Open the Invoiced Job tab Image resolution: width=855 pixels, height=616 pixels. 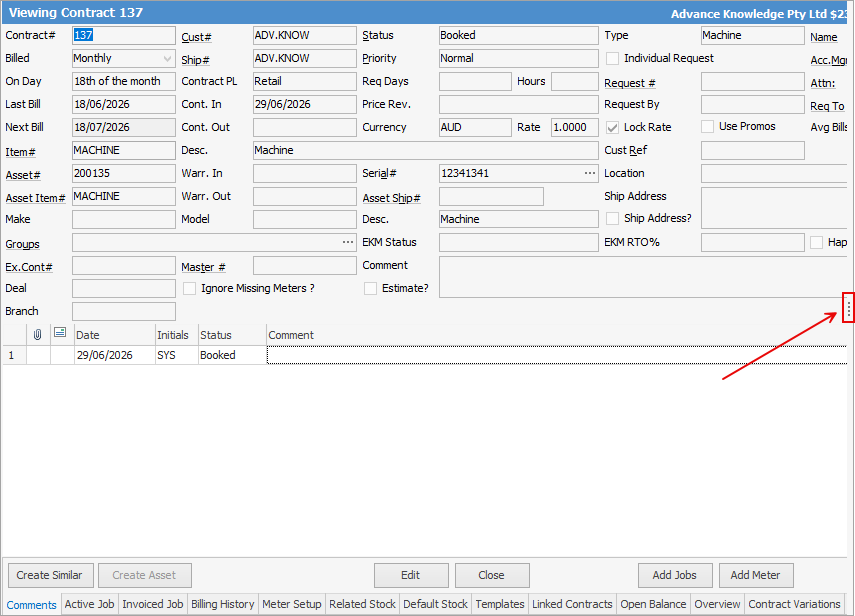(x=153, y=604)
